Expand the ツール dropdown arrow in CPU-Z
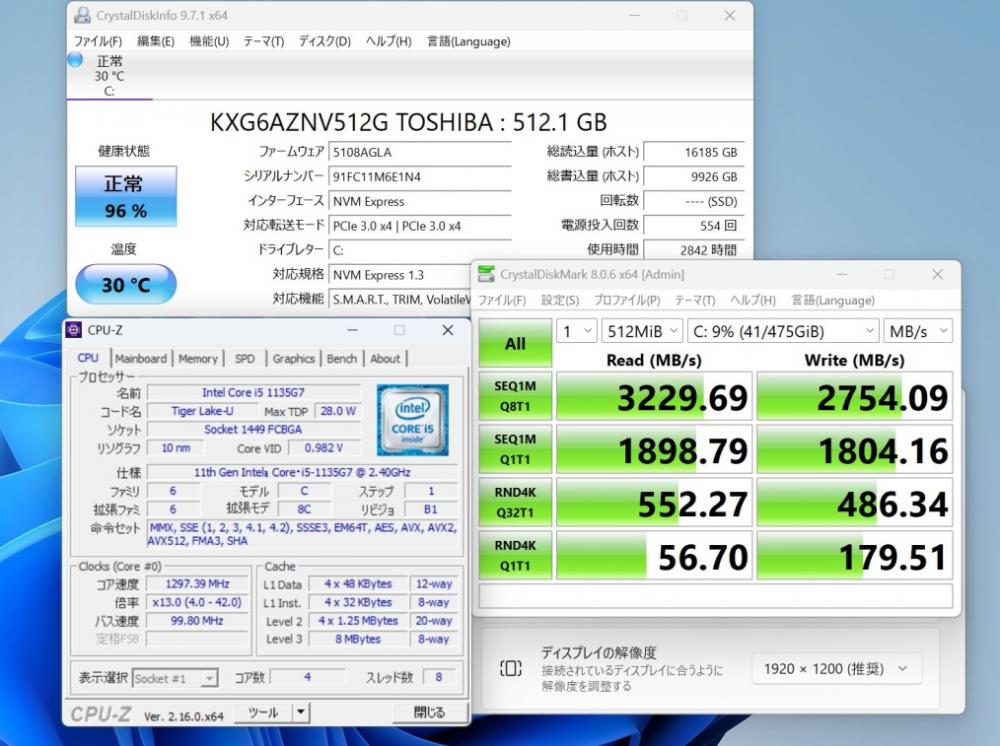Viewport: 1000px width, 746px height. 301,712
